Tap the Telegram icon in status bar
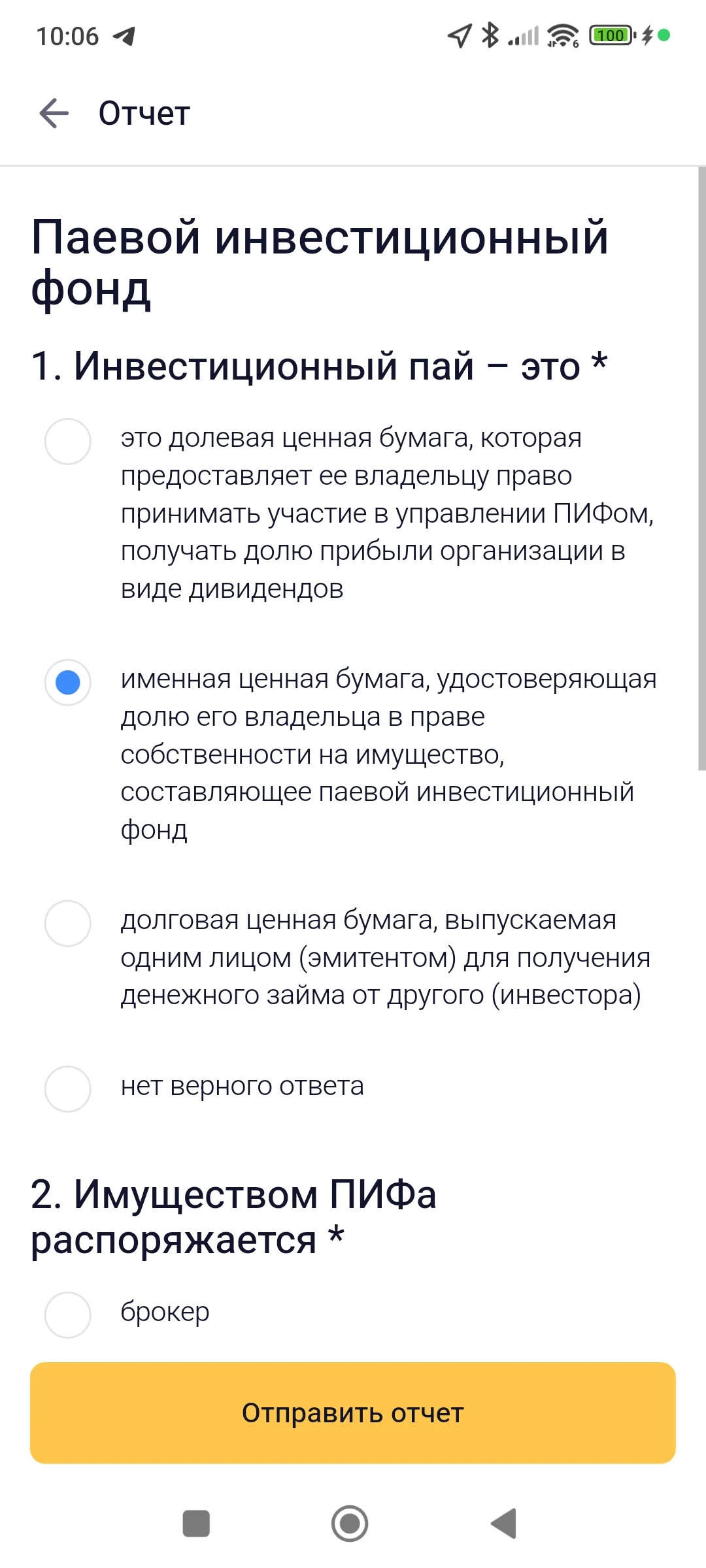 coord(124,36)
